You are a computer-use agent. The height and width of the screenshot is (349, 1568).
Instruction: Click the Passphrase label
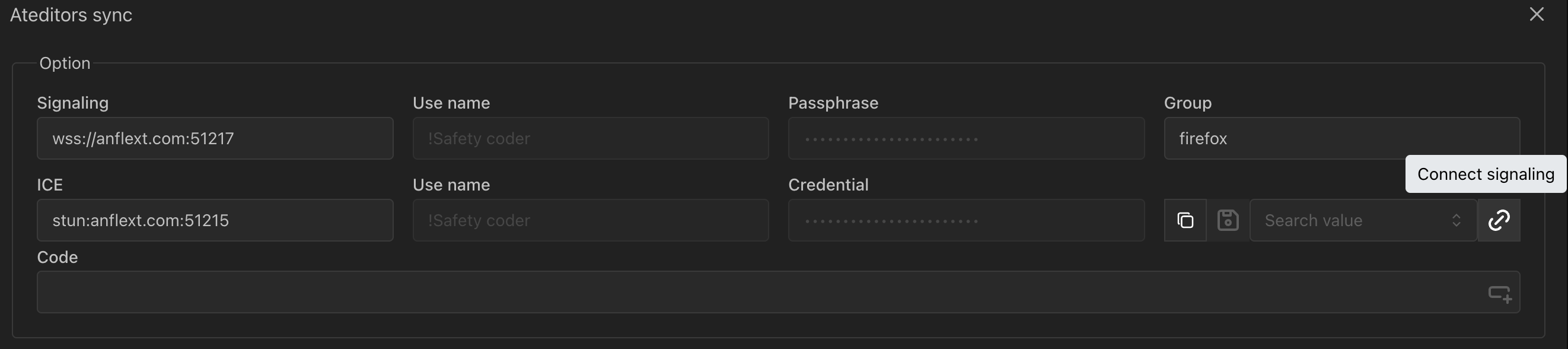[x=833, y=103]
